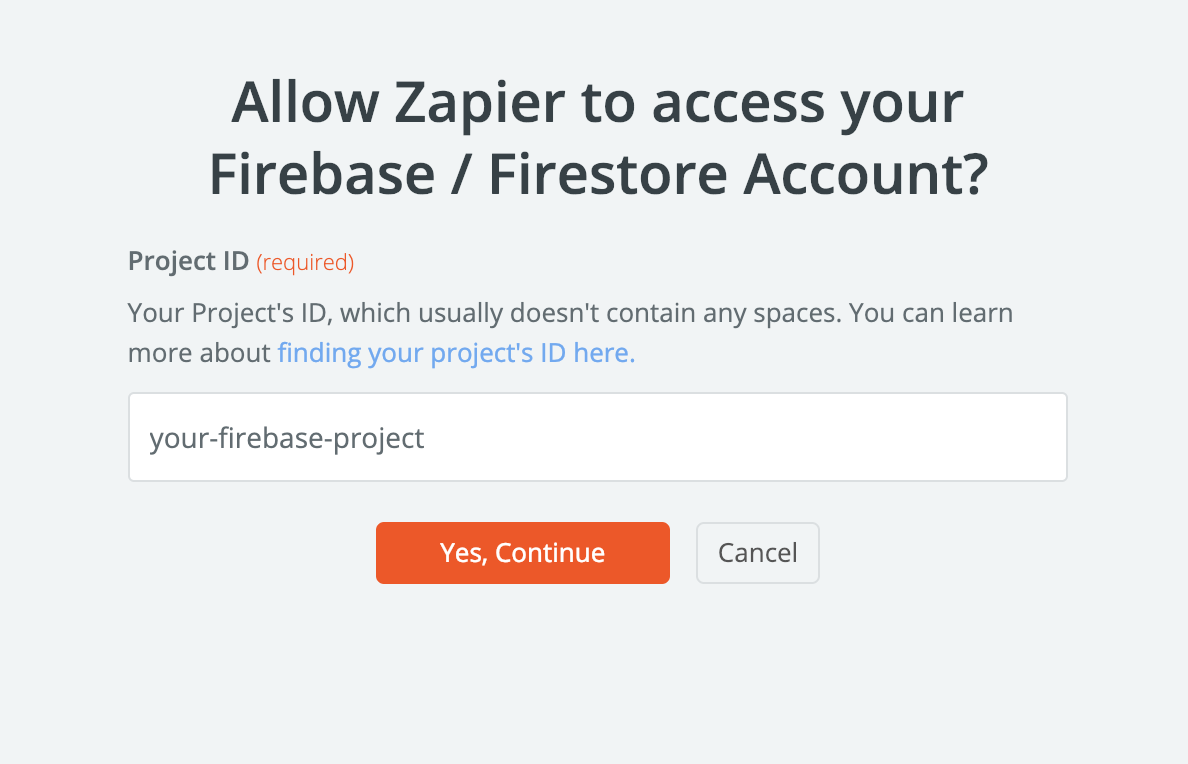Viewport: 1188px width, 764px height.
Task: Focus the Project ID input field
Action: pyautogui.click(x=597, y=438)
